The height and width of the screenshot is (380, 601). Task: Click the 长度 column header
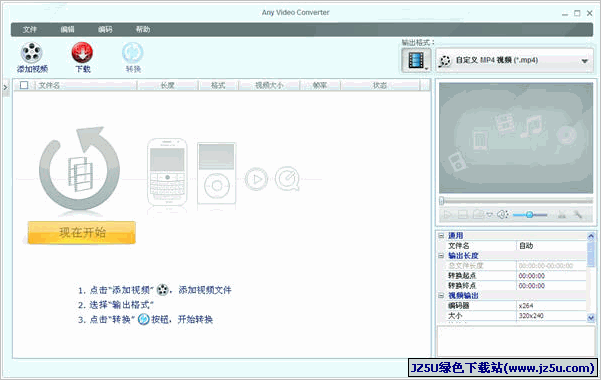167,85
